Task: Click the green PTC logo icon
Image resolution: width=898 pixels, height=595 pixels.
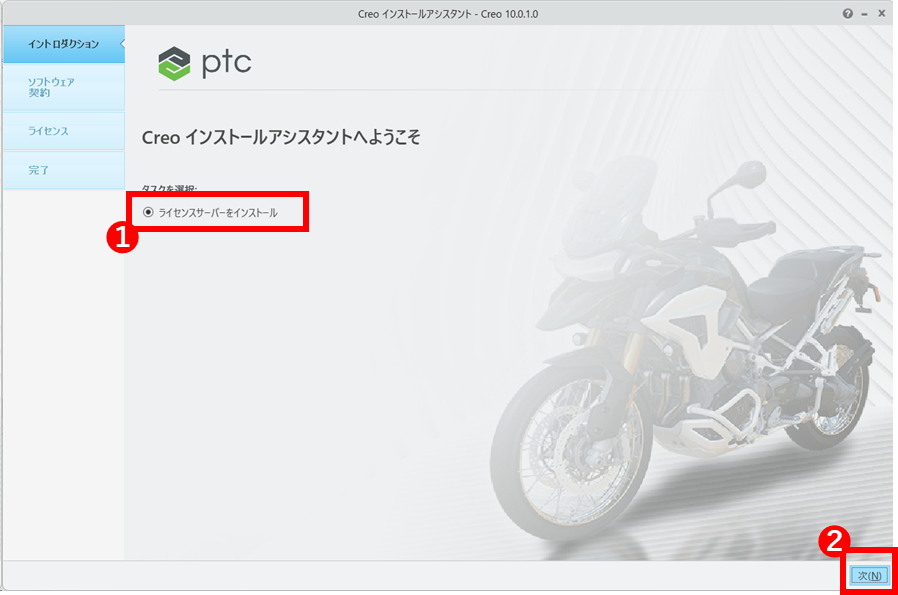Action: click(174, 63)
